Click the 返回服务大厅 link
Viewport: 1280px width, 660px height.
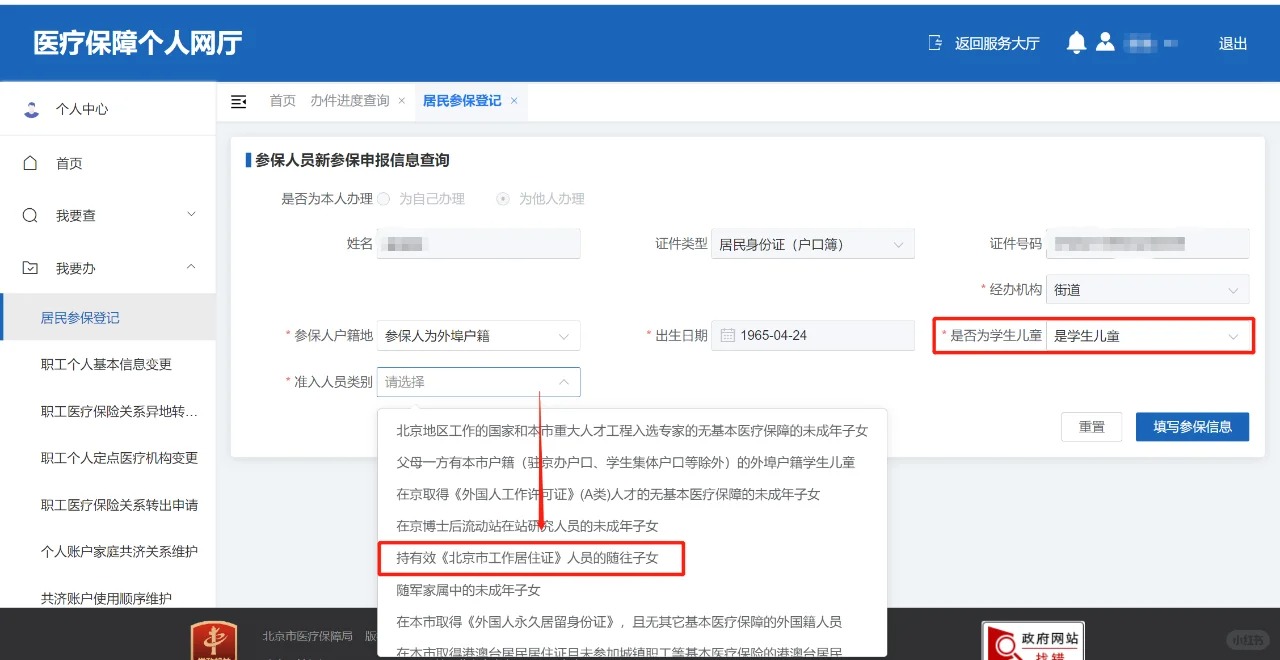pyautogui.click(x=997, y=43)
